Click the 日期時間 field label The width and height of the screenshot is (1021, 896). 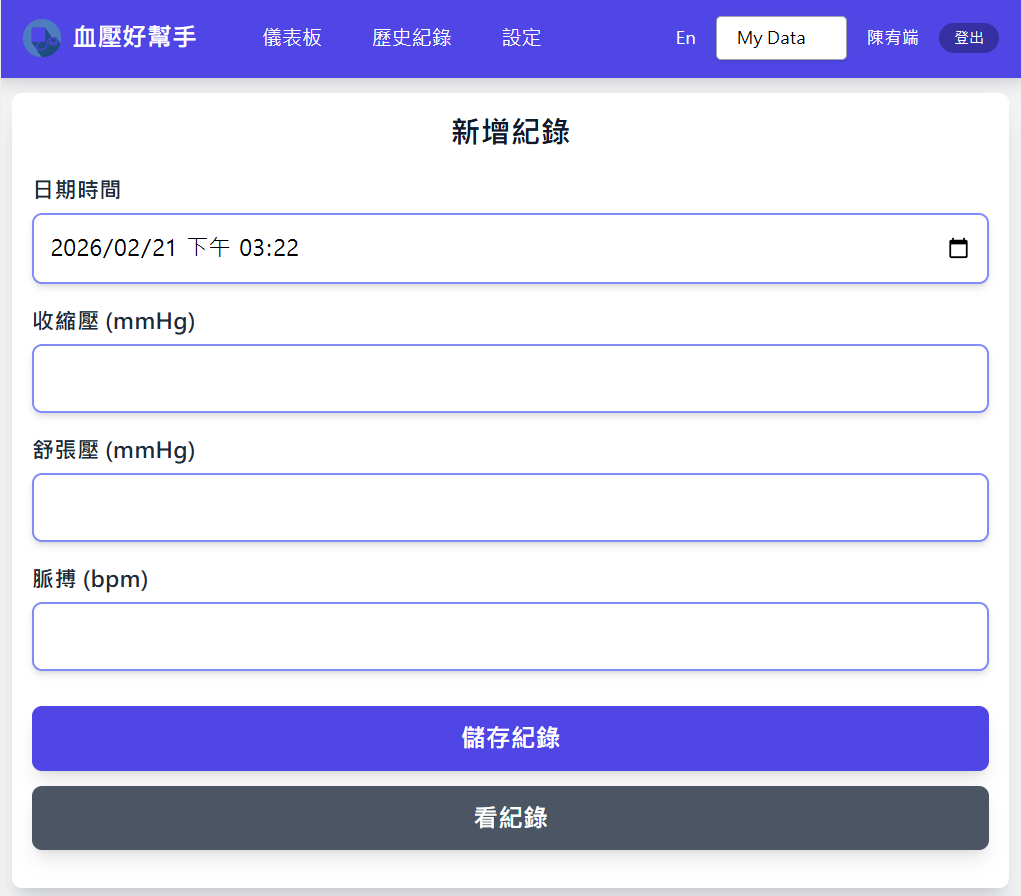point(76,190)
